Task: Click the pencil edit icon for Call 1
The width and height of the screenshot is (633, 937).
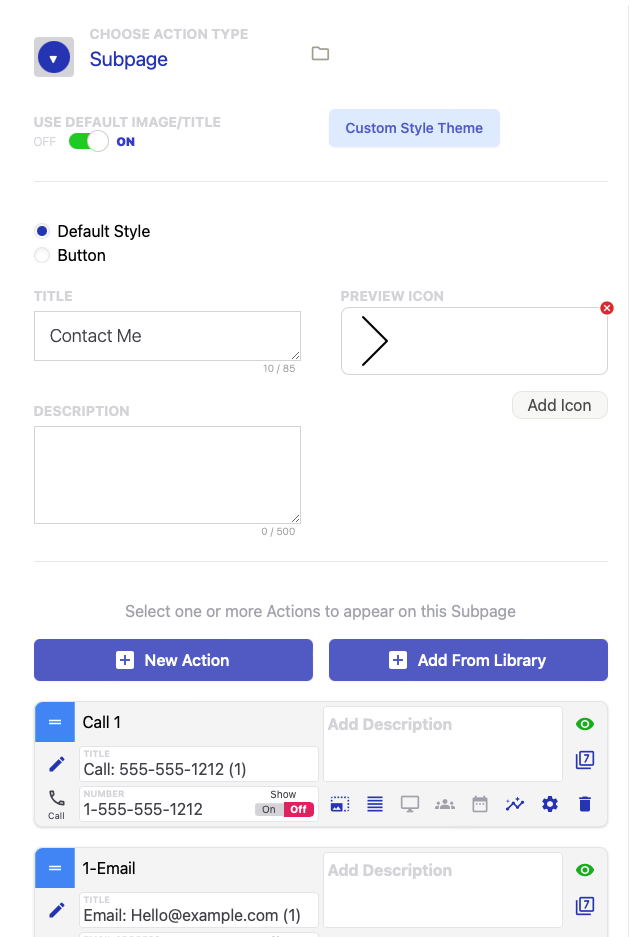Action: pos(57,764)
